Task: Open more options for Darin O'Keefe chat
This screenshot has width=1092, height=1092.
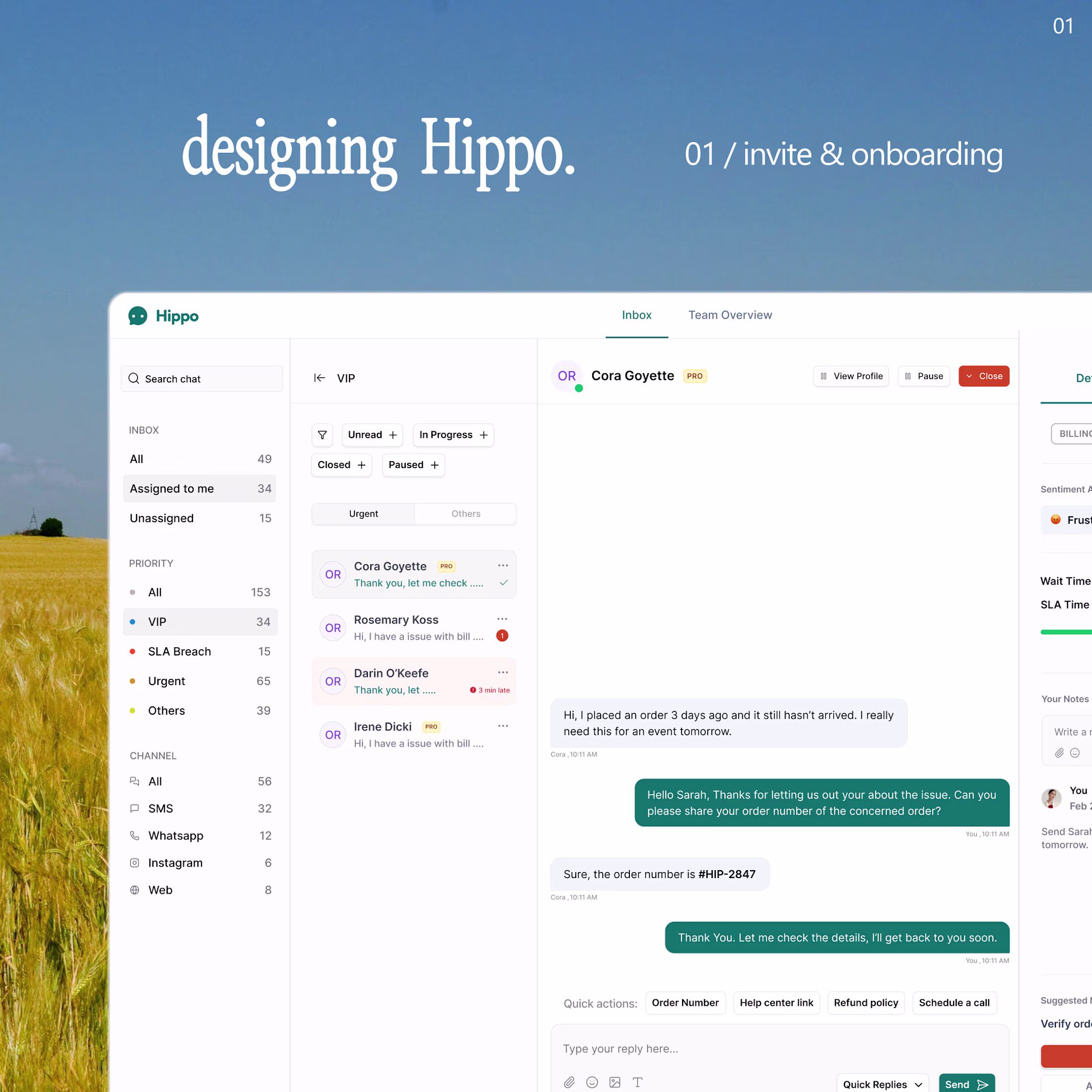Action: tap(503, 672)
